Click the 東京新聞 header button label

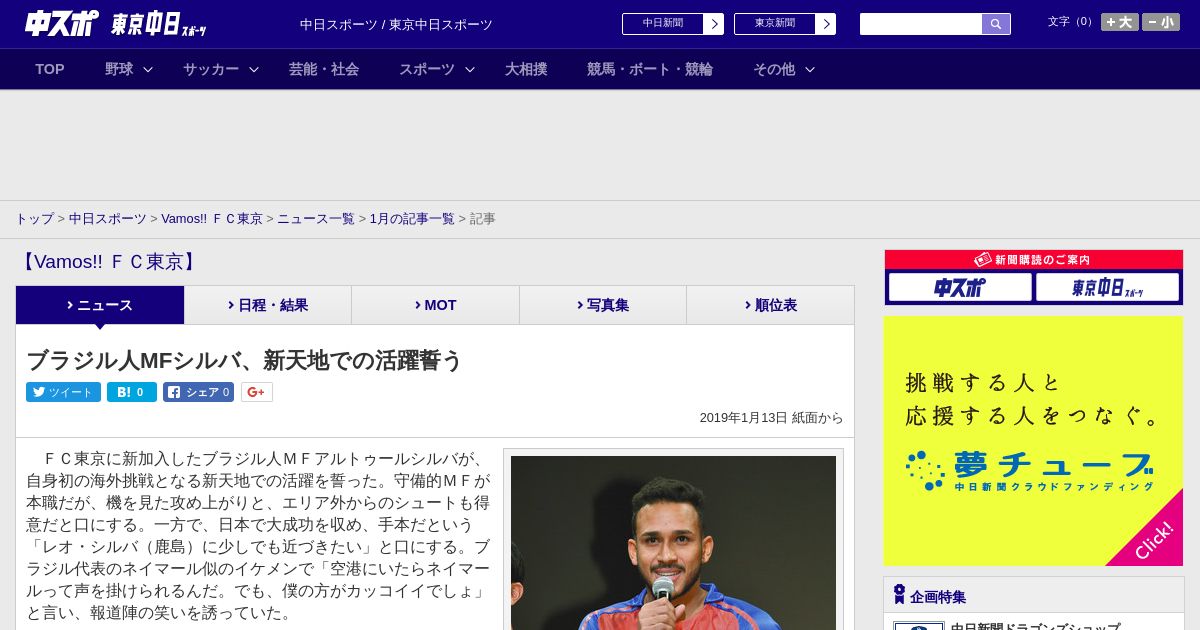(x=775, y=24)
